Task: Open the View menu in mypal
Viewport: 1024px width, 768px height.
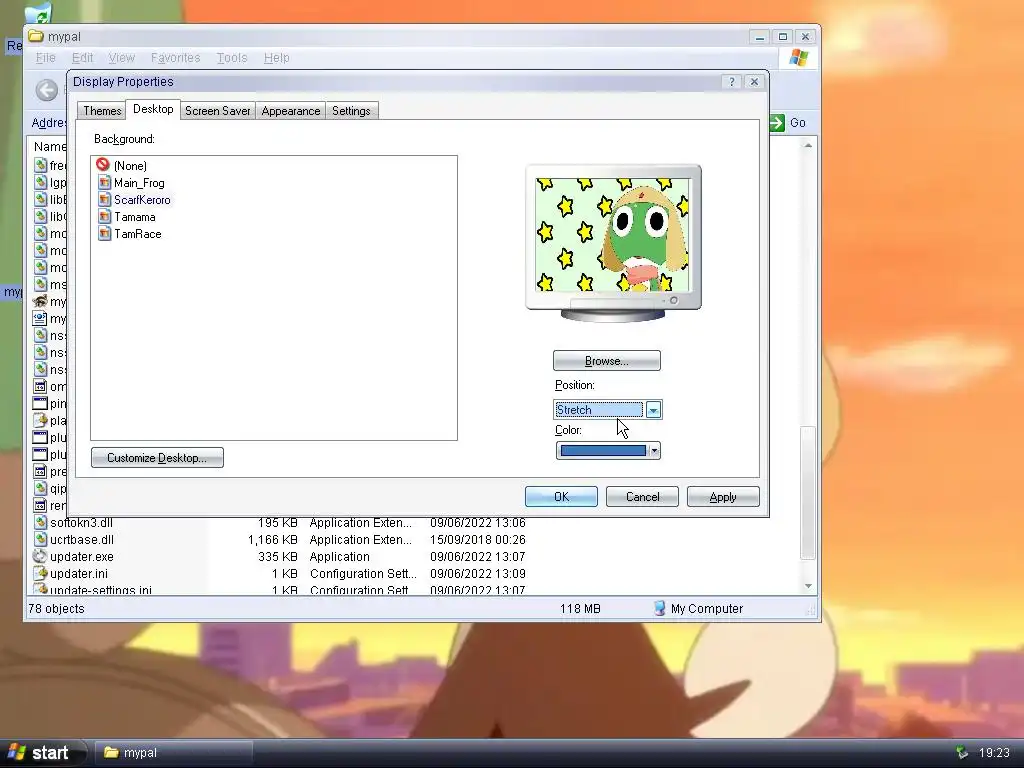Action: 121,57
